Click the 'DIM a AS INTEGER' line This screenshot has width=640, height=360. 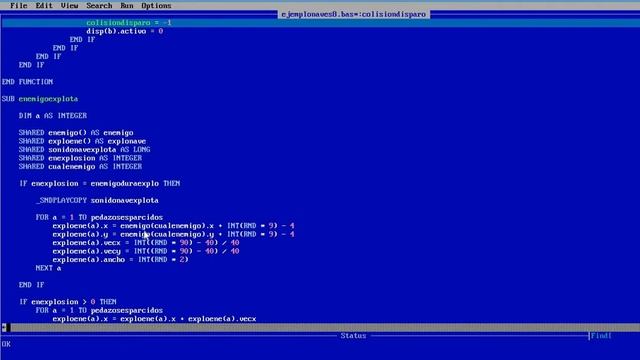pos(53,116)
